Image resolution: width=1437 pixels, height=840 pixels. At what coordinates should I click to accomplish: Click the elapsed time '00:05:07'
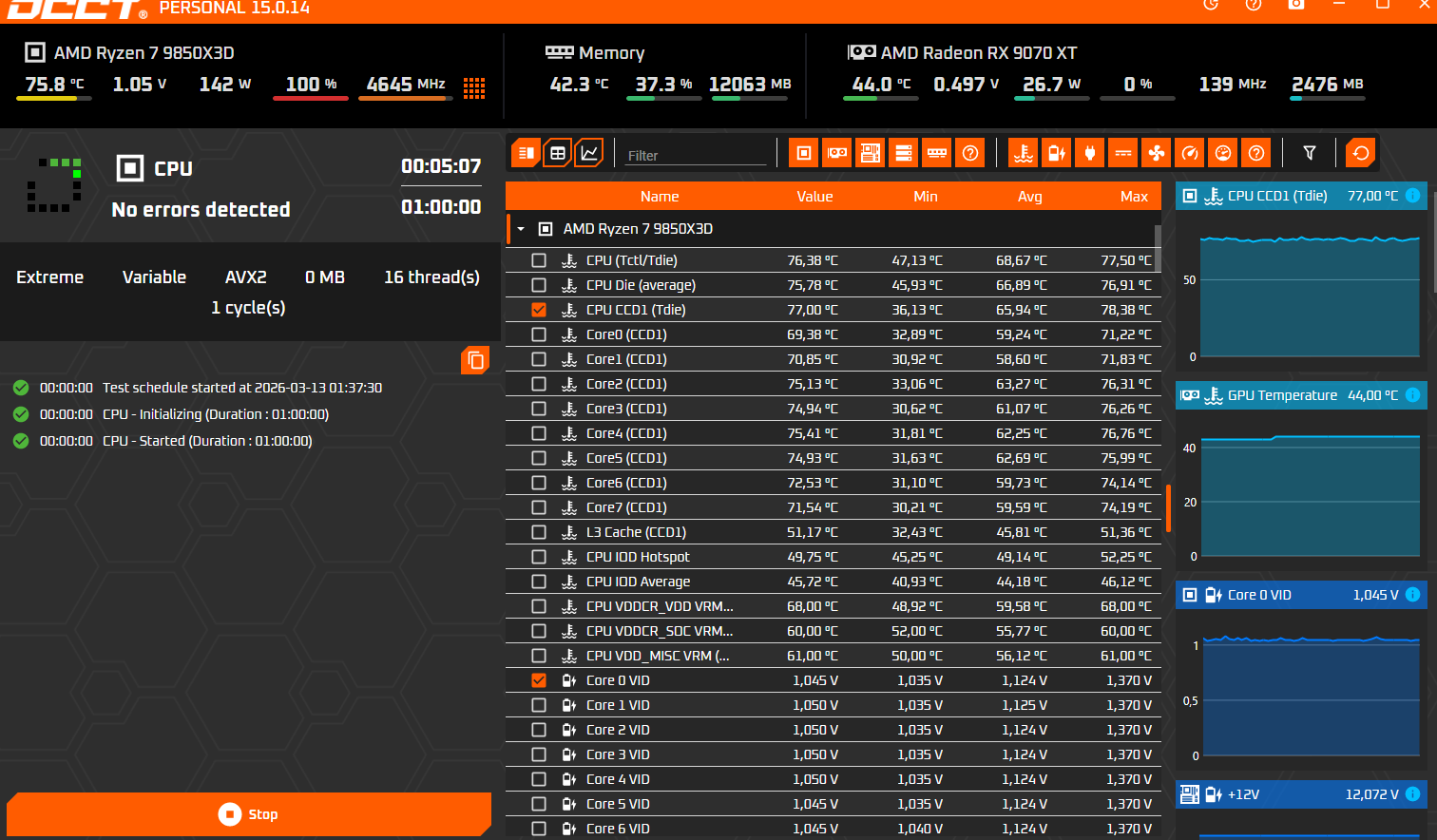click(441, 166)
